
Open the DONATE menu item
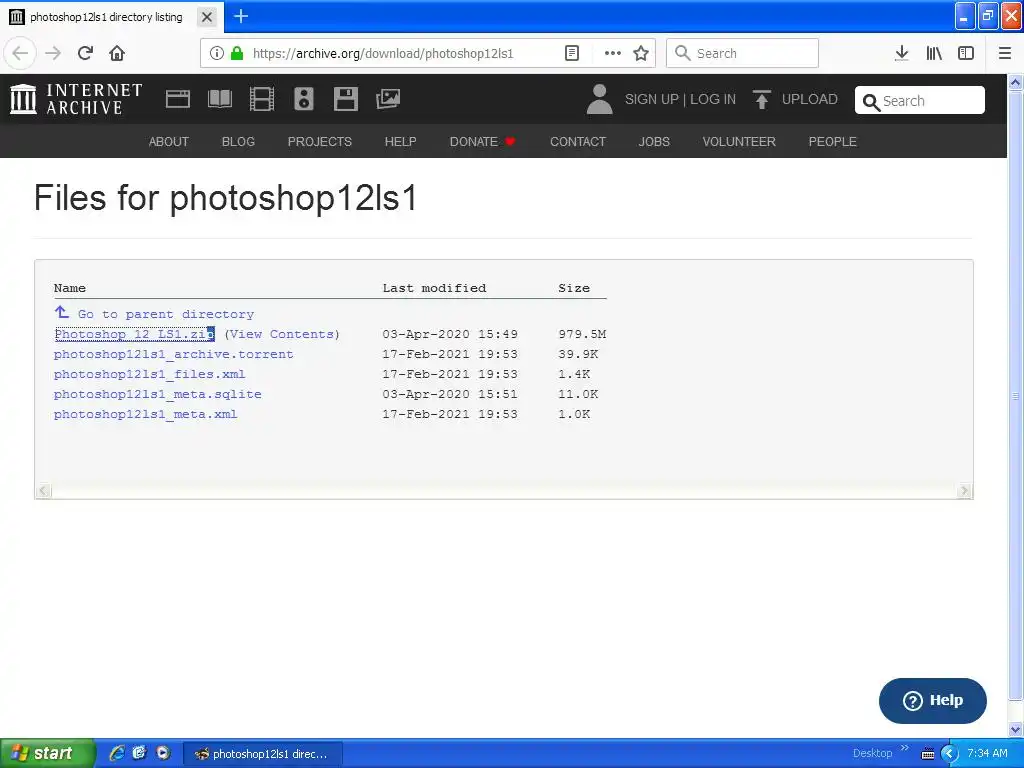point(482,142)
